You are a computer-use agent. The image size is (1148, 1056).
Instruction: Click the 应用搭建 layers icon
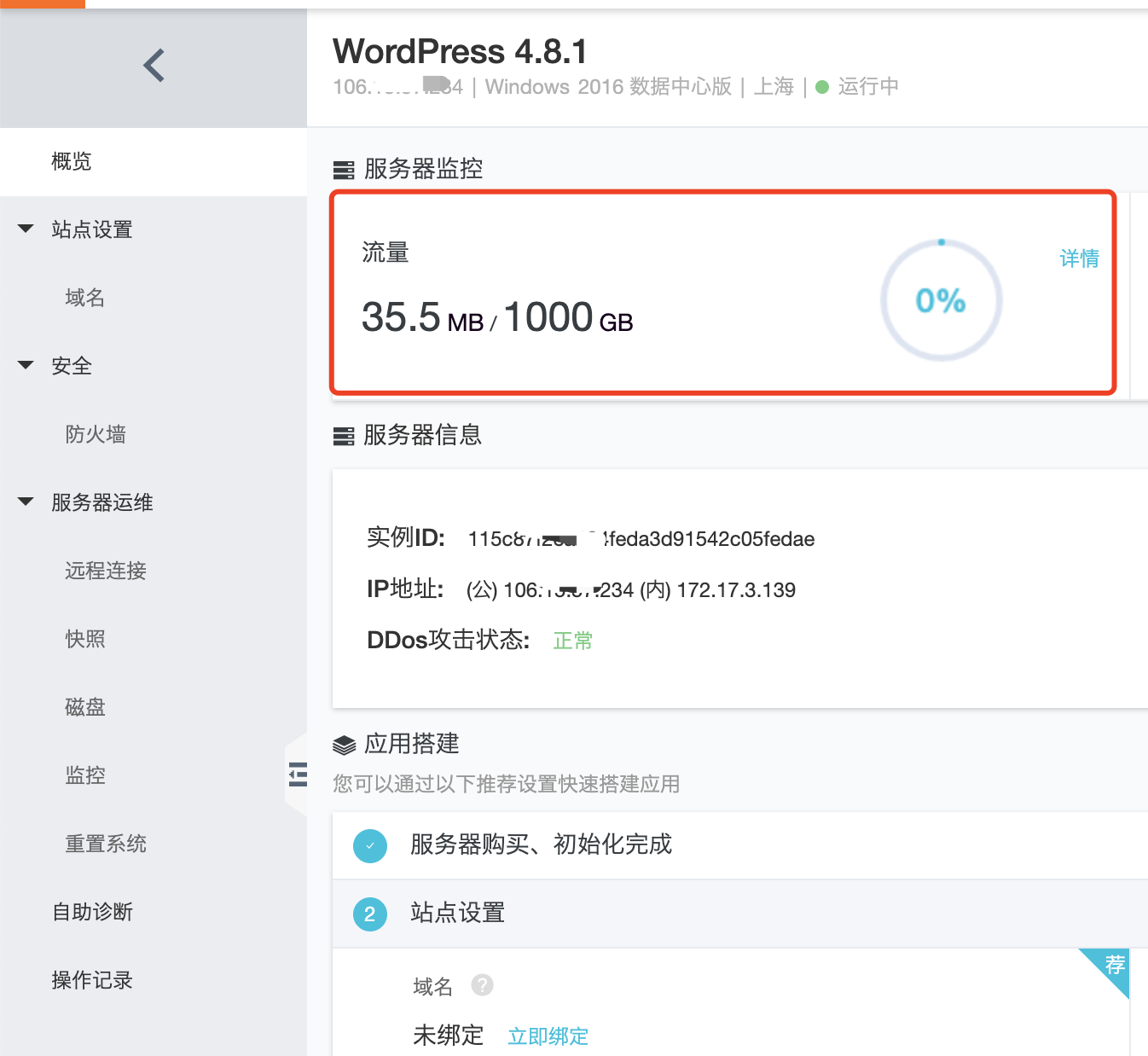tap(344, 745)
